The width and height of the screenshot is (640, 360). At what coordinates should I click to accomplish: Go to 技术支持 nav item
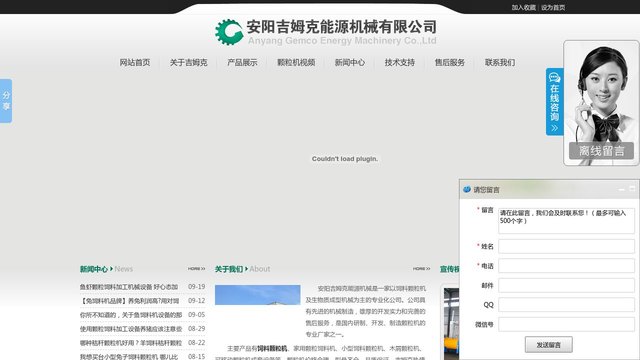[400, 62]
